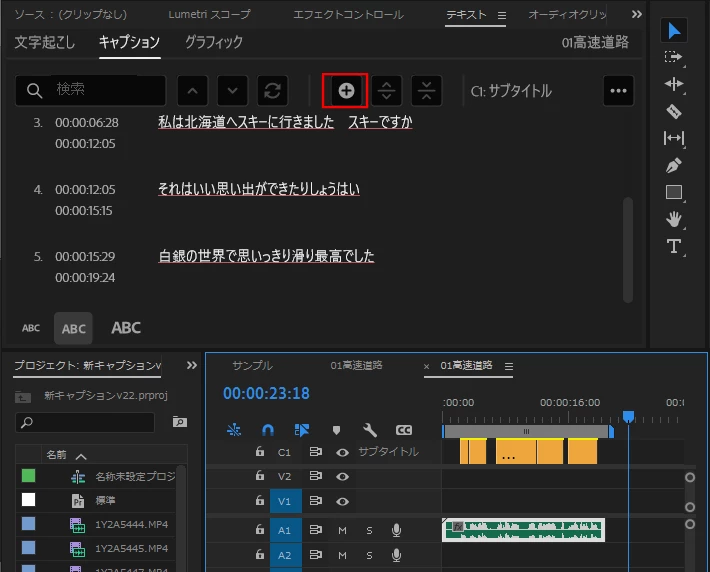Screen dimensions: 710x572
Task: Select the Ripple Edit tool
Action: 674,84
